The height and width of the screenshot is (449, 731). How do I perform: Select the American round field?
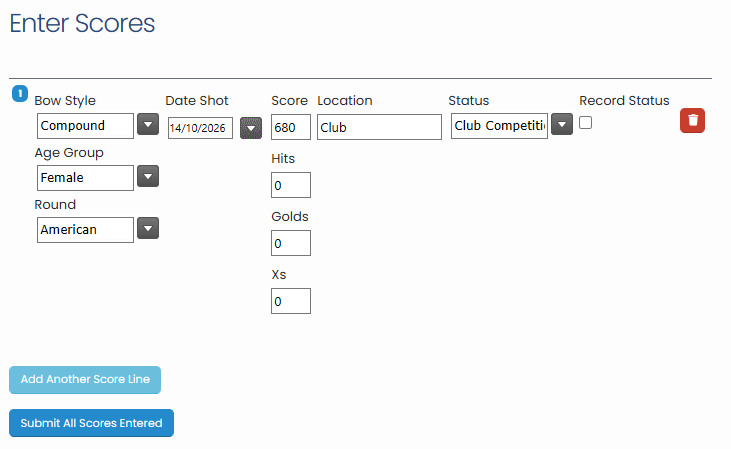pyautogui.click(x=85, y=229)
